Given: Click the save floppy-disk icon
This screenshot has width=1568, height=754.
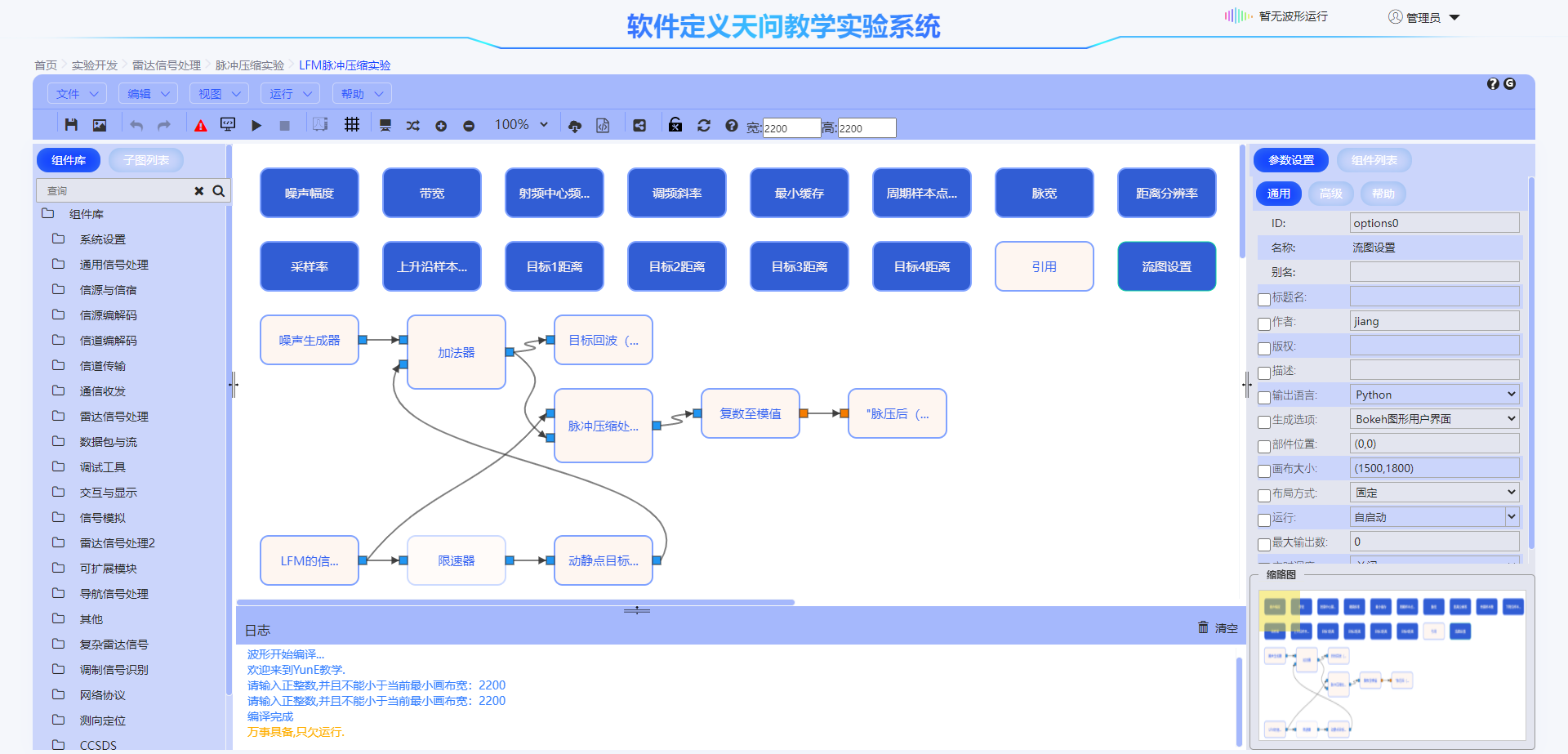Looking at the screenshot, I should [x=71, y=125].
